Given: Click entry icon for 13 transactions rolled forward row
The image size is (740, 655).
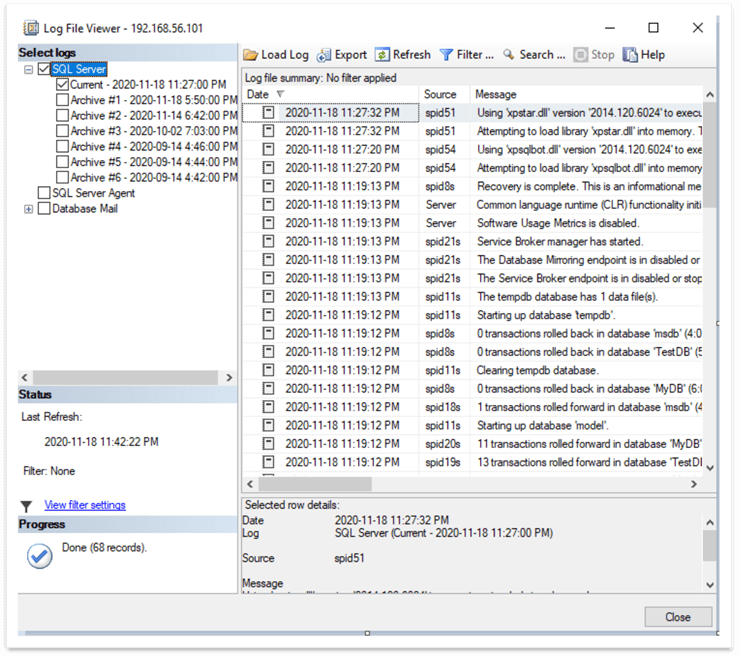Looking at the screenshot, I should click(x=269, y=462).
